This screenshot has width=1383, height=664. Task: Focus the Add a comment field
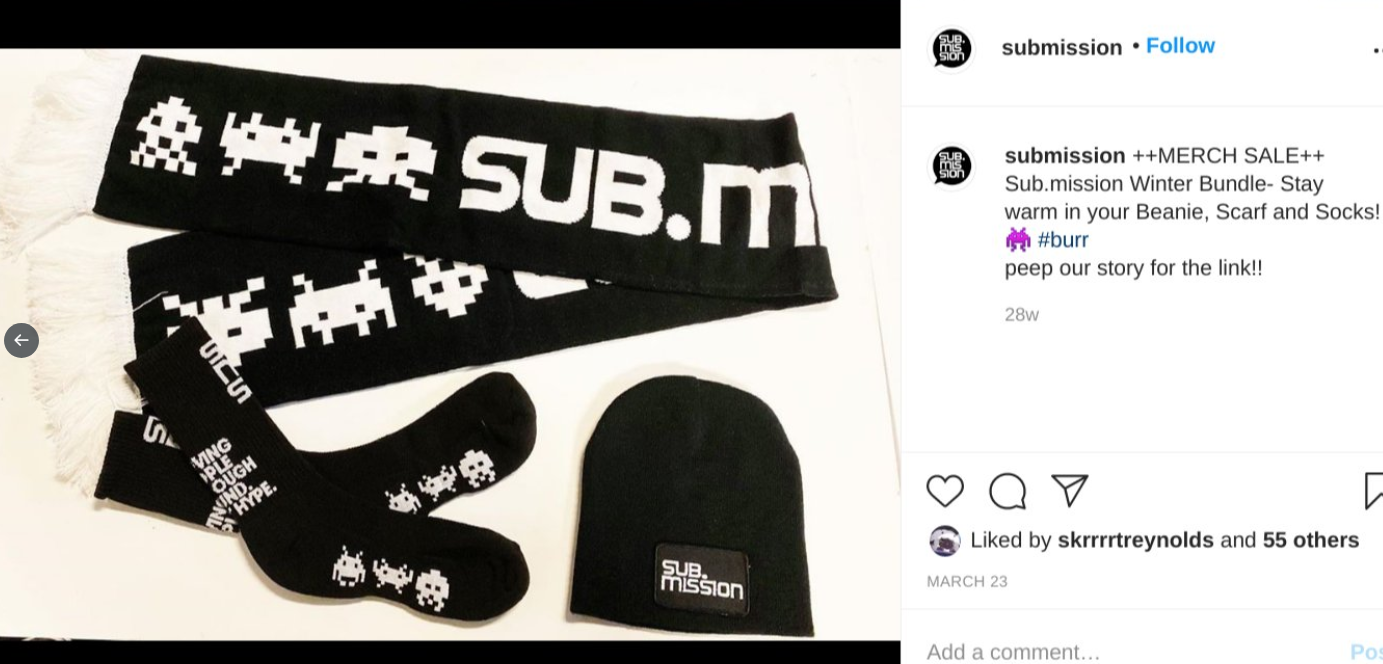click(1130, 652)
